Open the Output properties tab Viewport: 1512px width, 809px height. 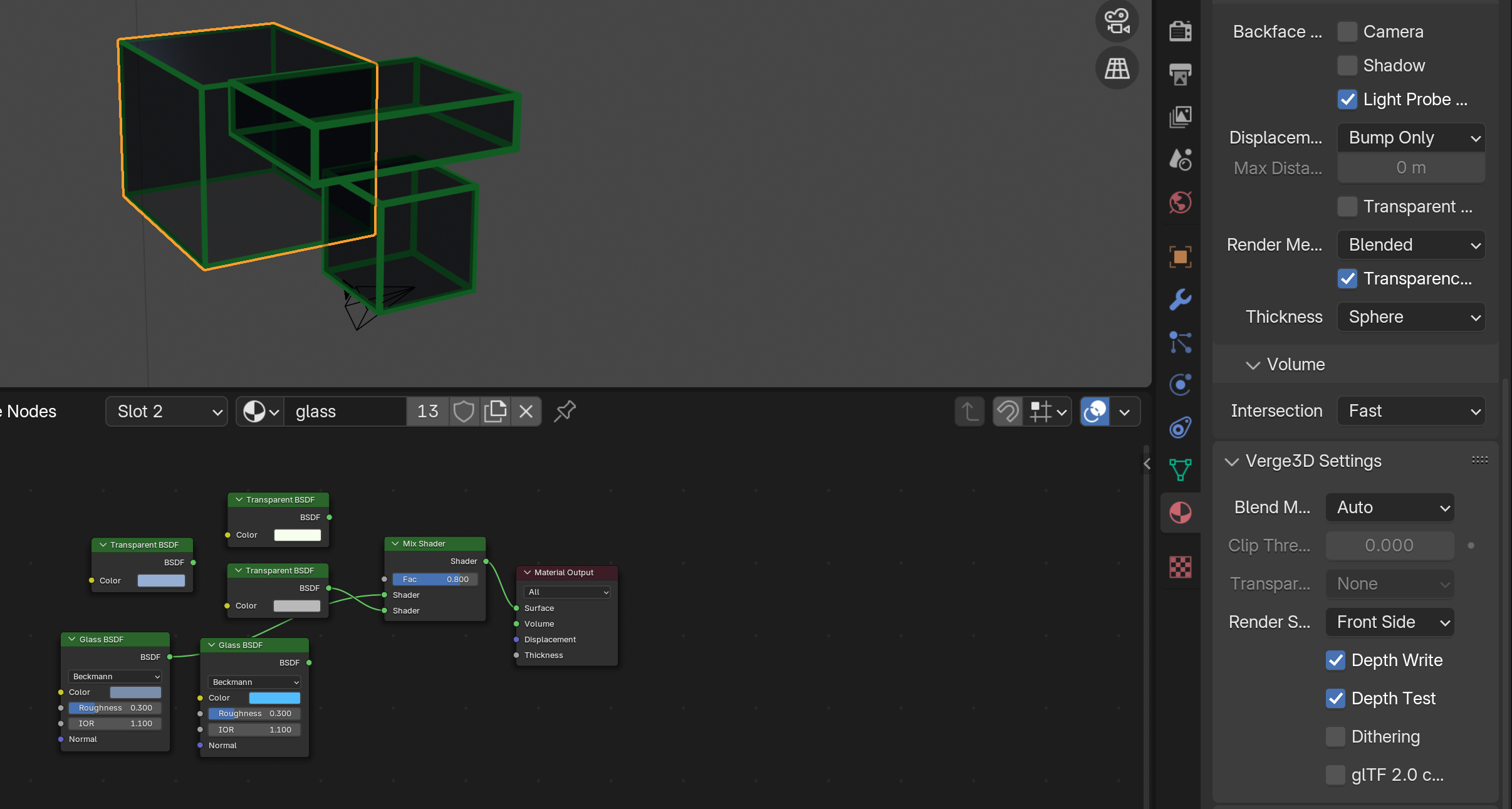[x=1181, y=74]
